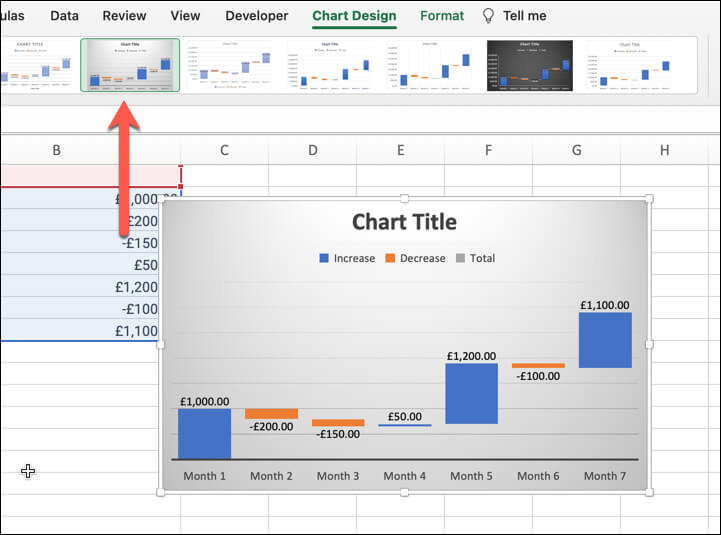The width and height of the screenshot is (721, 535).
Task: Click the blue Increase legend swatch
Action: (x=324, y=258)
